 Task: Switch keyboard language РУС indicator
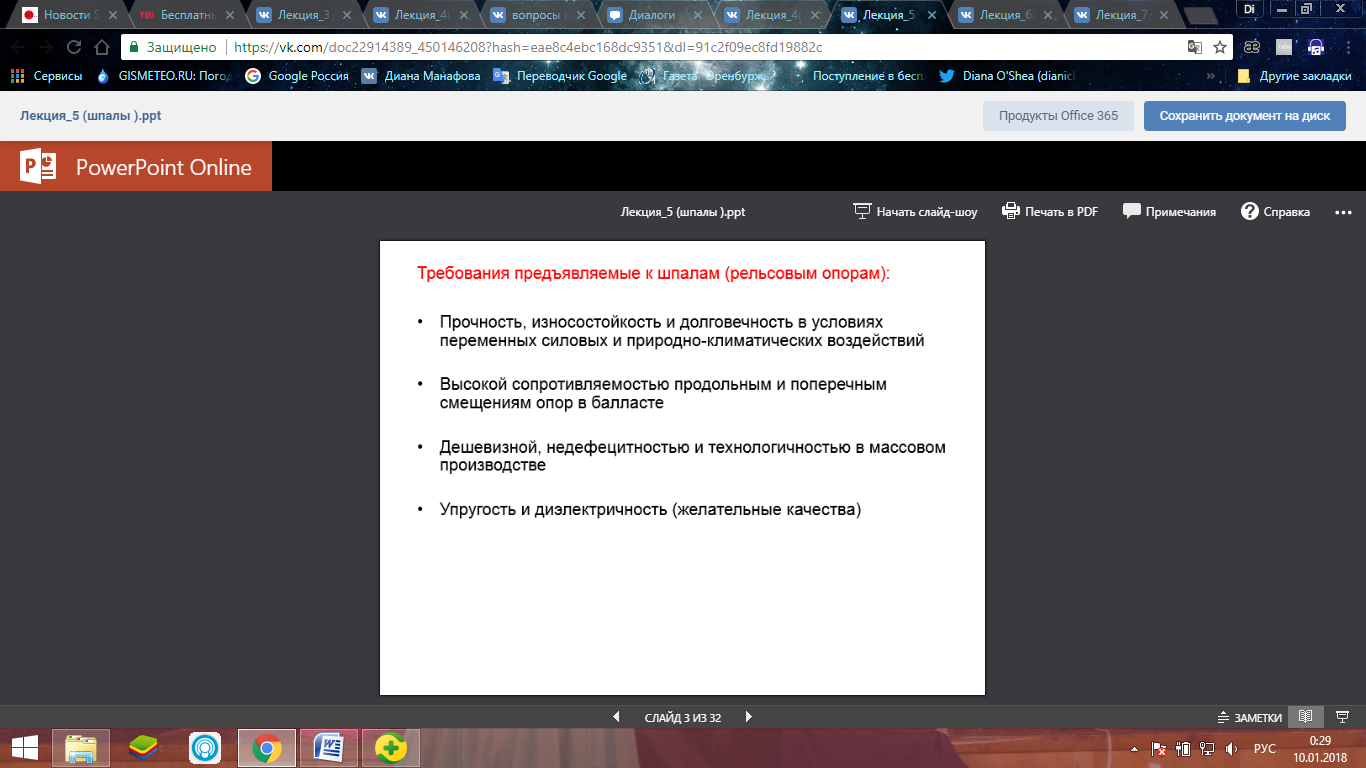click(1265, 748)
